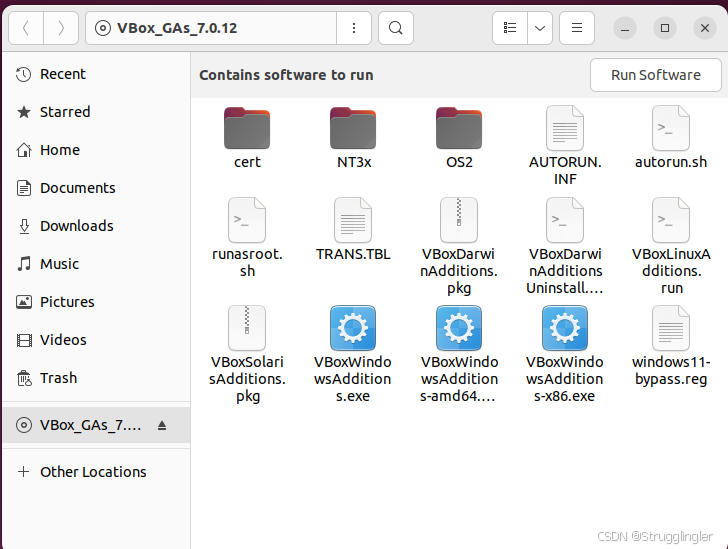Open Starred in the sidebar
This screenshot has width=728, height=549.
96,112
